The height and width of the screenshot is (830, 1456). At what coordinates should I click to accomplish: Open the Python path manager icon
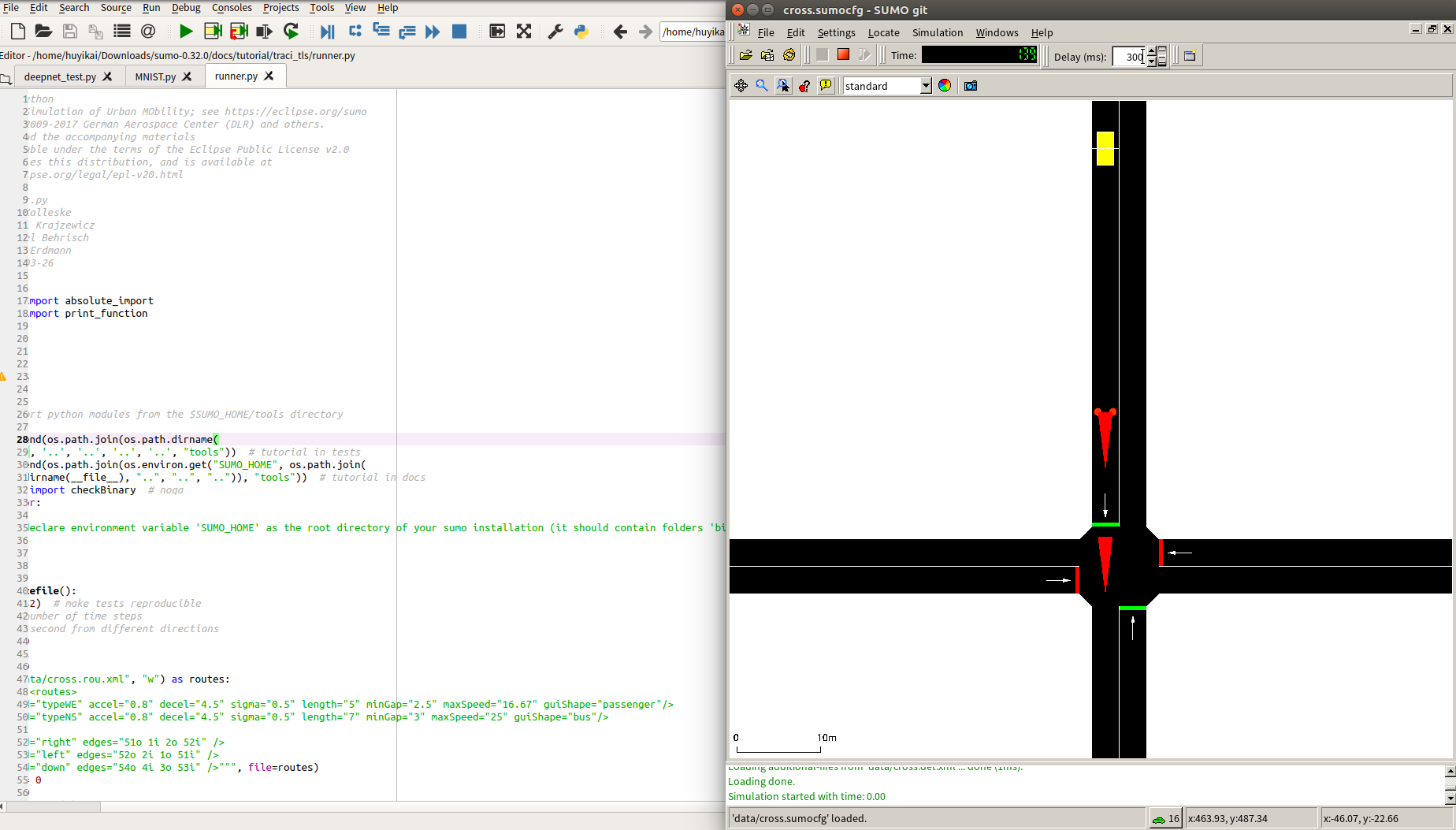pyautogui.click(x=581, y=32)
